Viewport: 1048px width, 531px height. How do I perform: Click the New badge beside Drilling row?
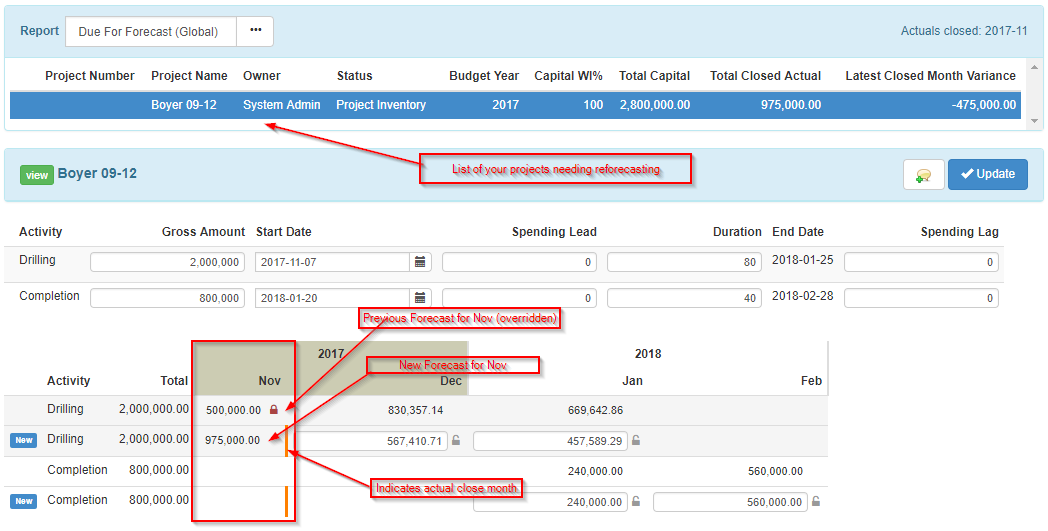pyautogui.click(x=23, y=440)
